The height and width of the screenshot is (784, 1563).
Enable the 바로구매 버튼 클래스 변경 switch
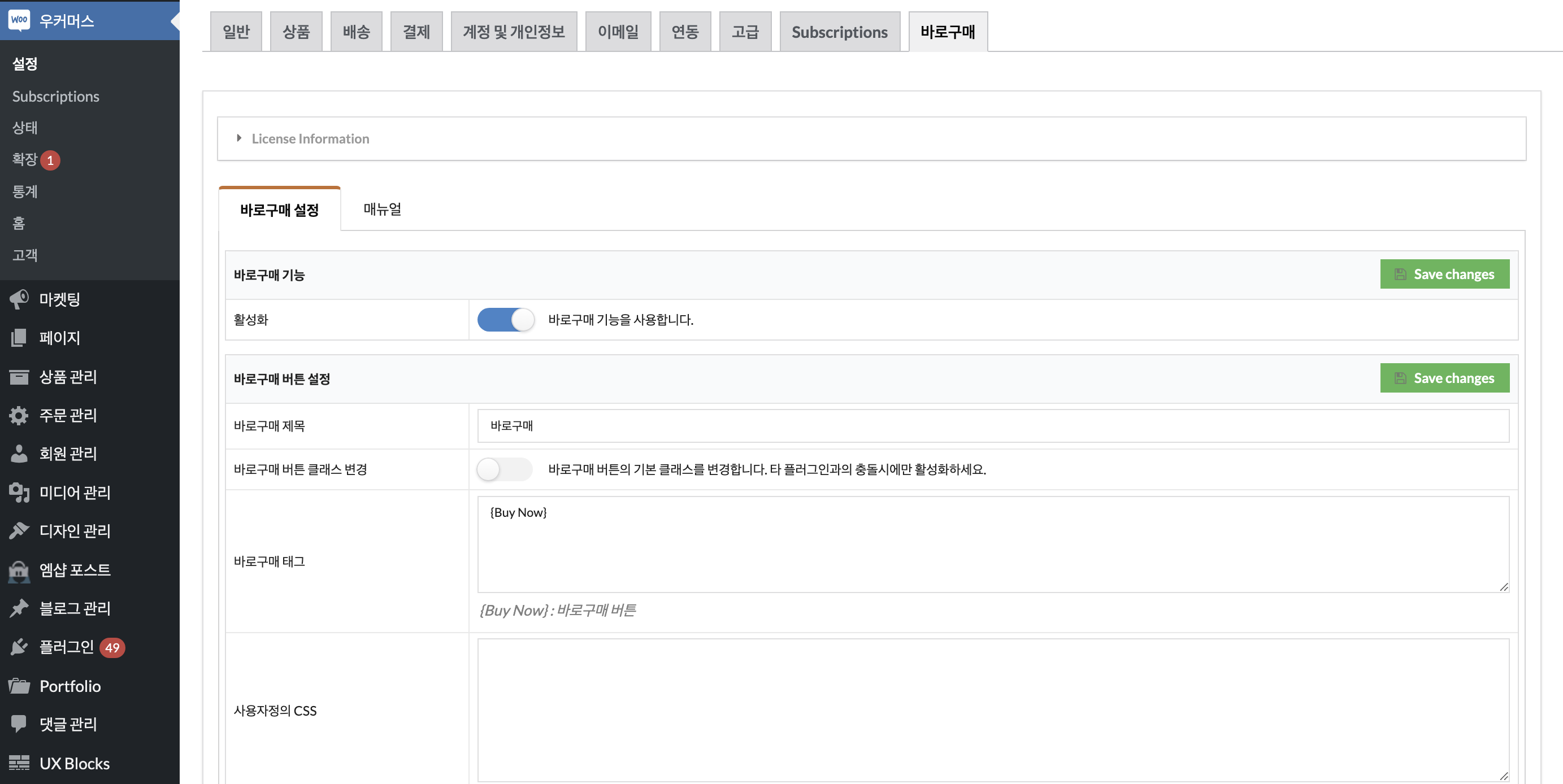[x=504, y=469]
